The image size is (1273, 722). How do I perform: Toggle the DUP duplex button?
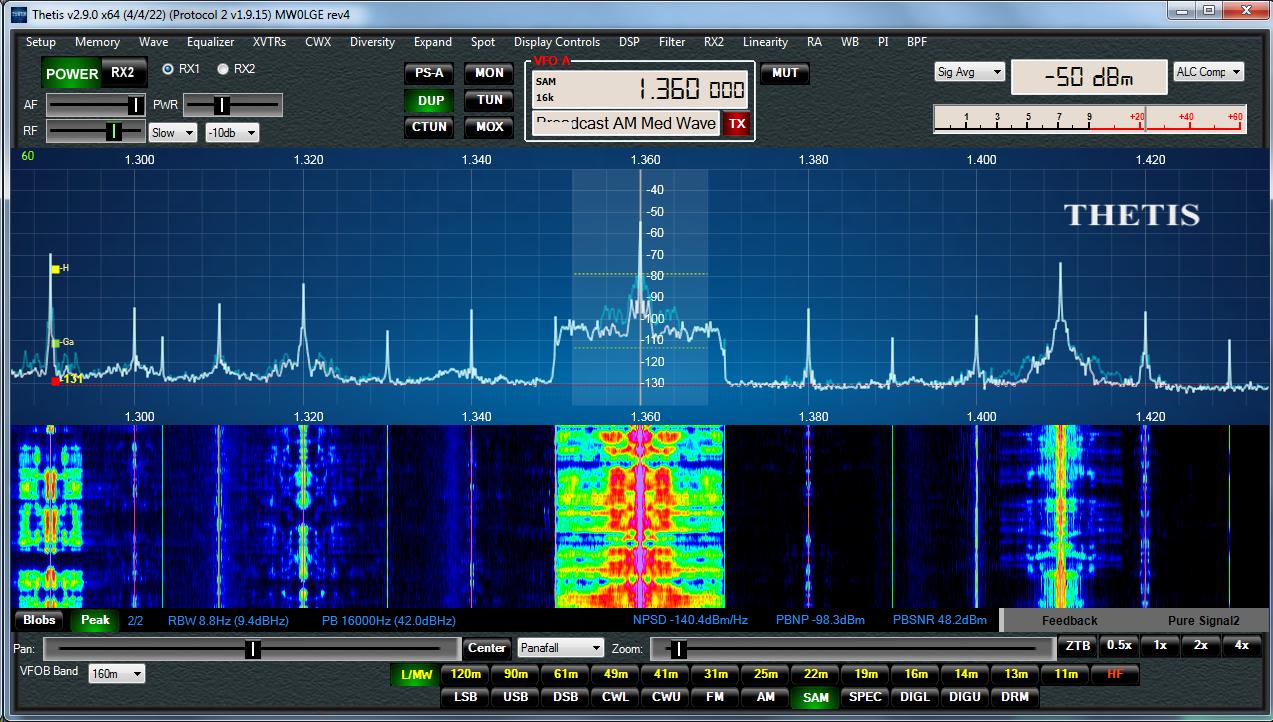[x=431, y=100]
